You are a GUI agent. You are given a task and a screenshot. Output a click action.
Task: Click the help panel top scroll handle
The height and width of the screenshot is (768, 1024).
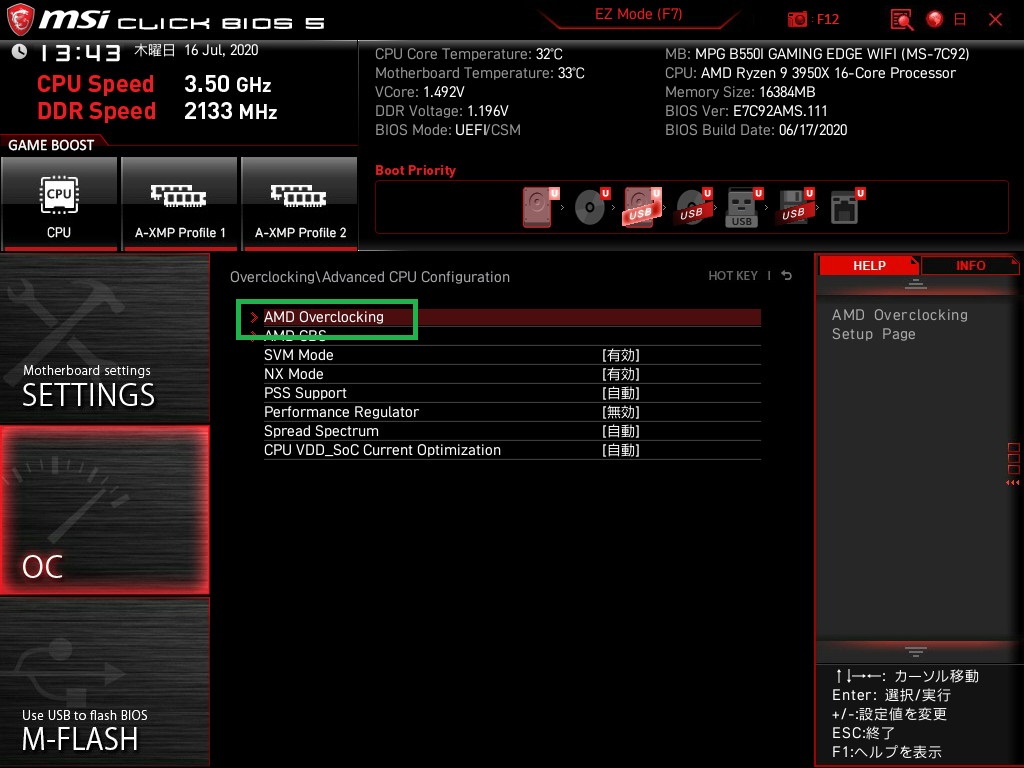tap(915, 284)
